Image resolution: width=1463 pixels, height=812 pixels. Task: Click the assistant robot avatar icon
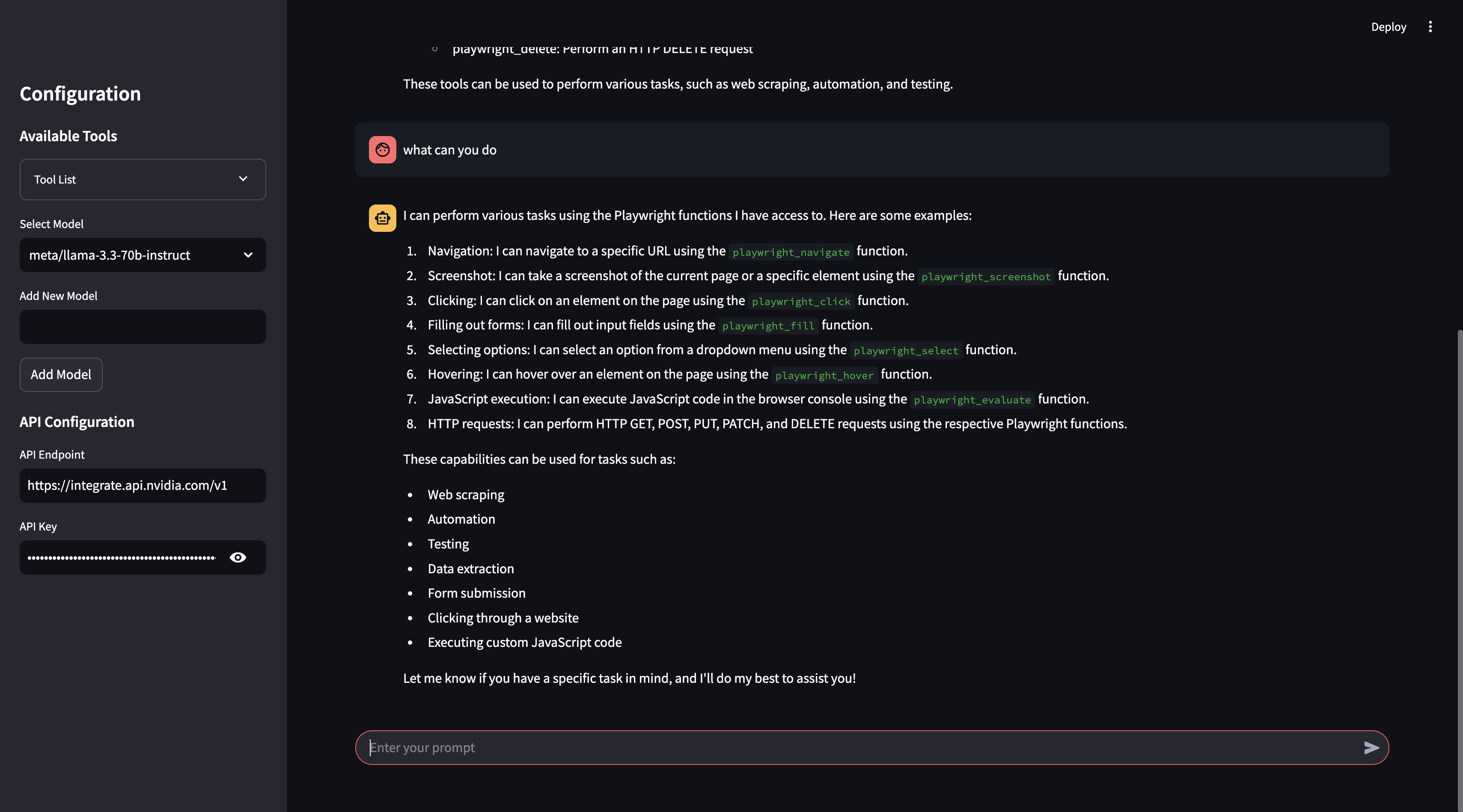(382, 218)
